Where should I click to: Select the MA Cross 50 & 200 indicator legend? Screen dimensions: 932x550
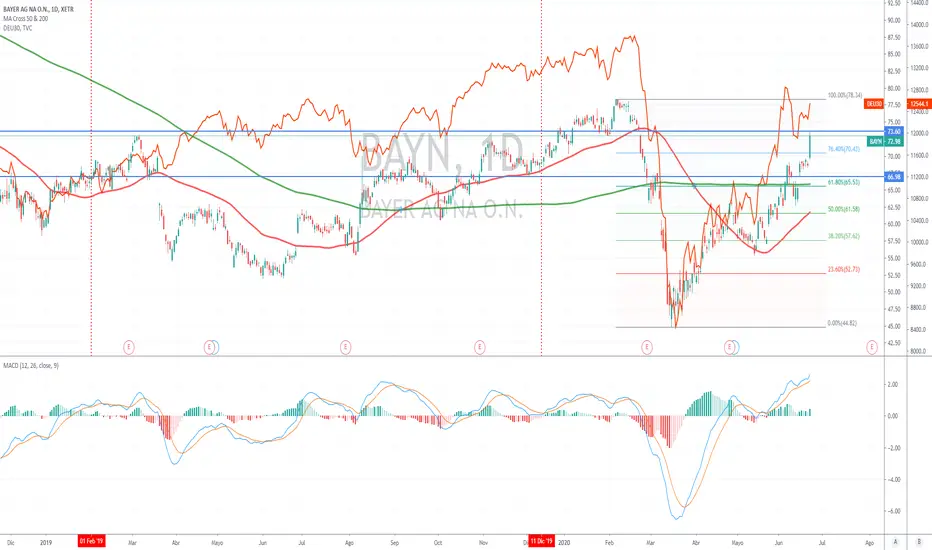26,18
